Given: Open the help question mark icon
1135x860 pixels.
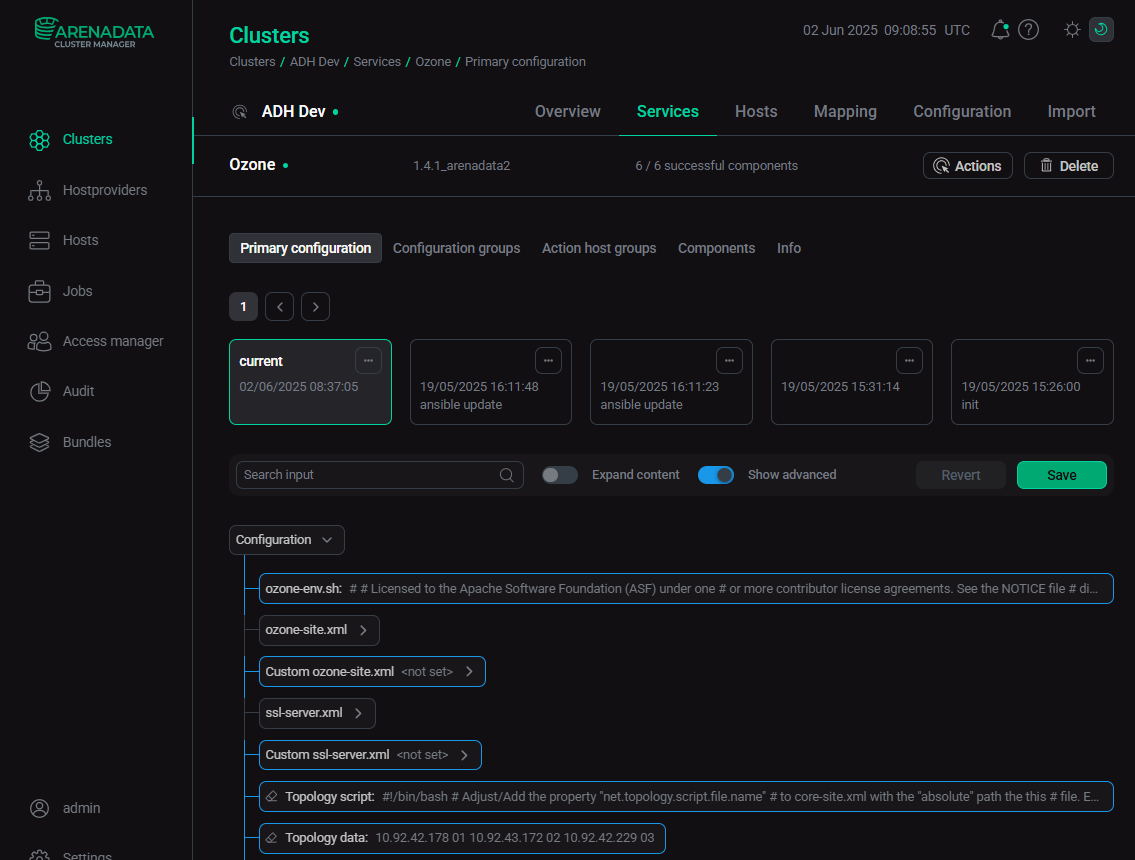Looking at the screenshot, I should [1028, 30].
